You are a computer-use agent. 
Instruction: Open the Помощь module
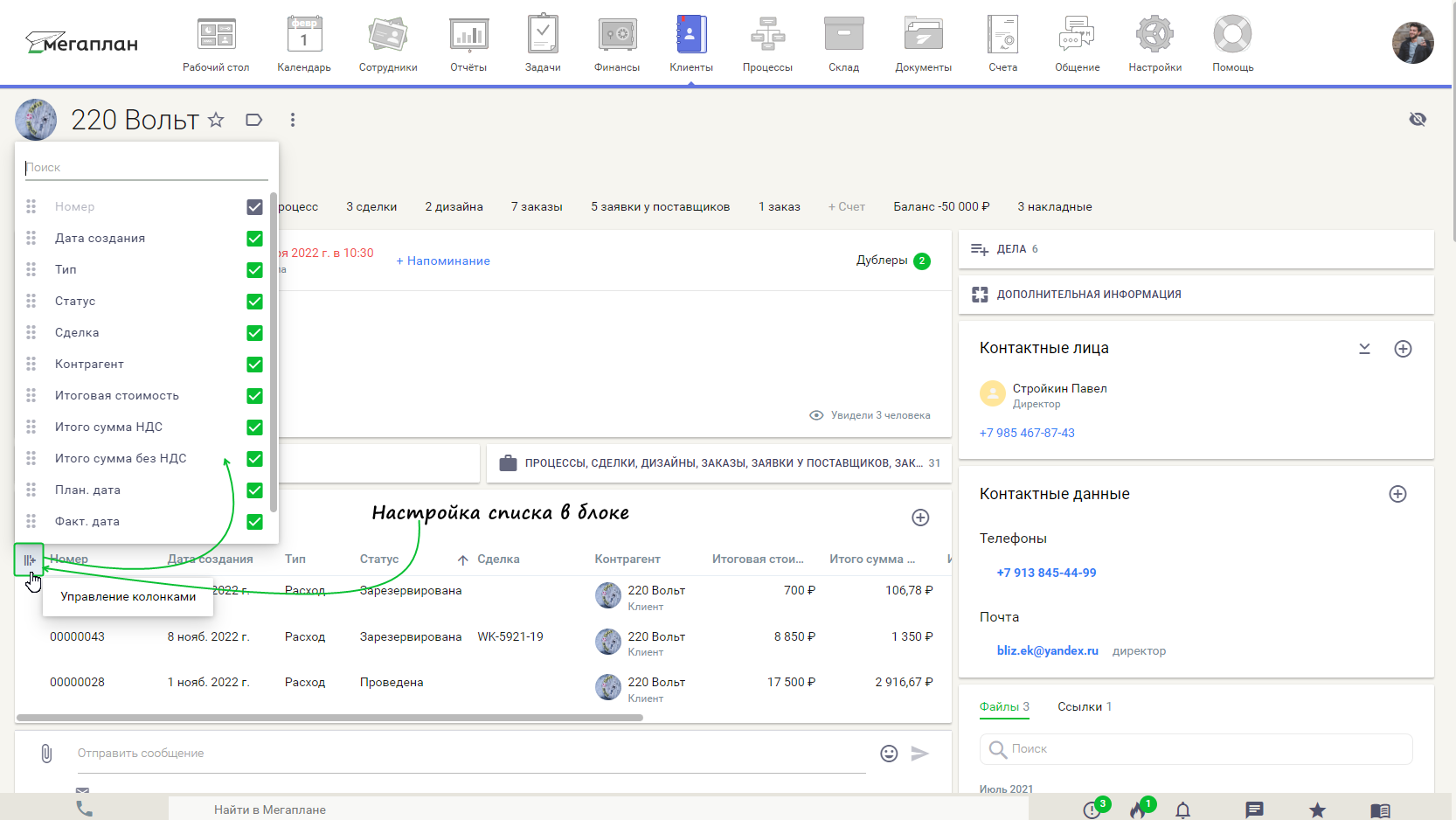tap(1233, 44)
